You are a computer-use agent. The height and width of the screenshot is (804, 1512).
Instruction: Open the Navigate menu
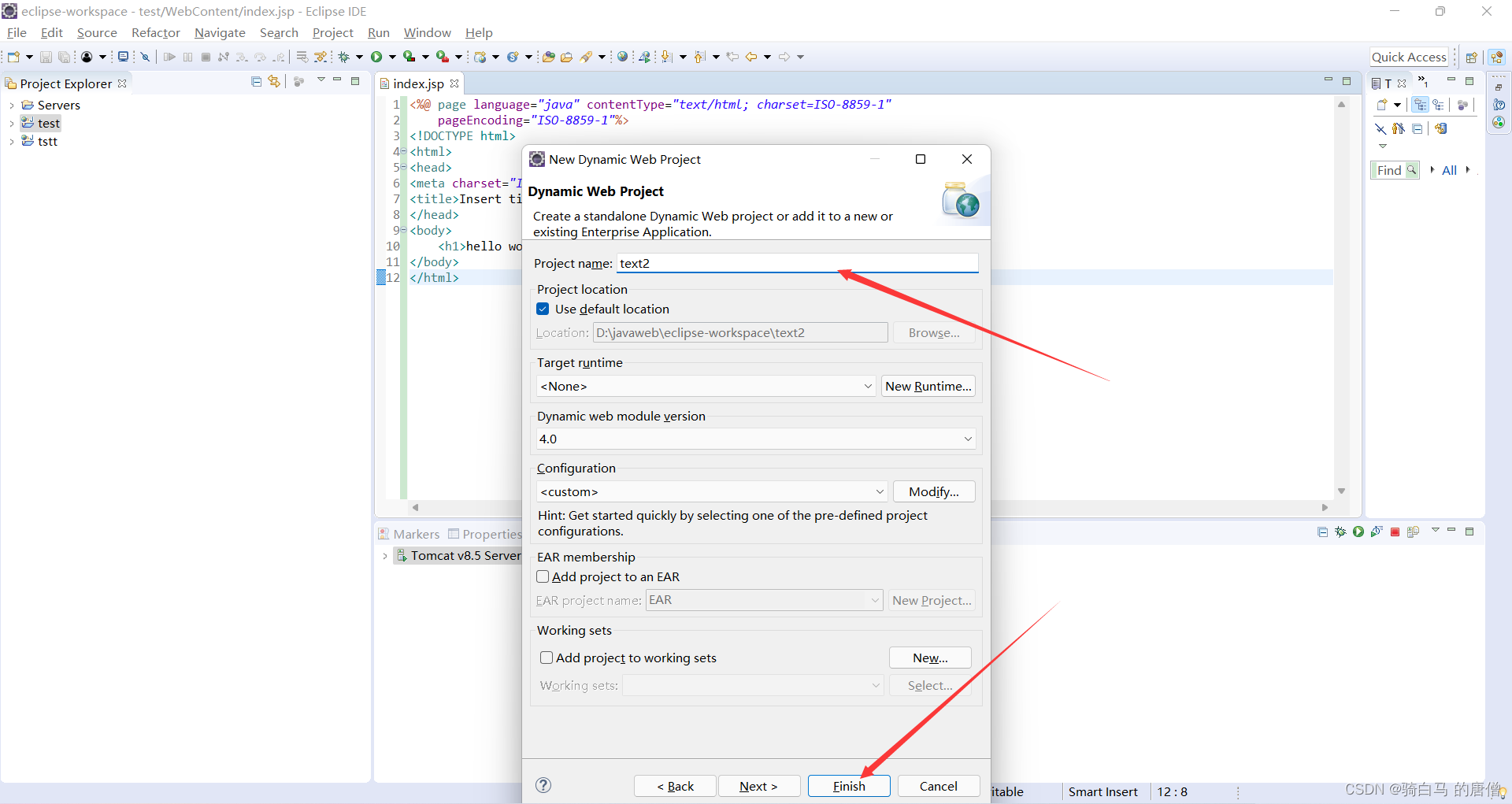pos(220,32)
